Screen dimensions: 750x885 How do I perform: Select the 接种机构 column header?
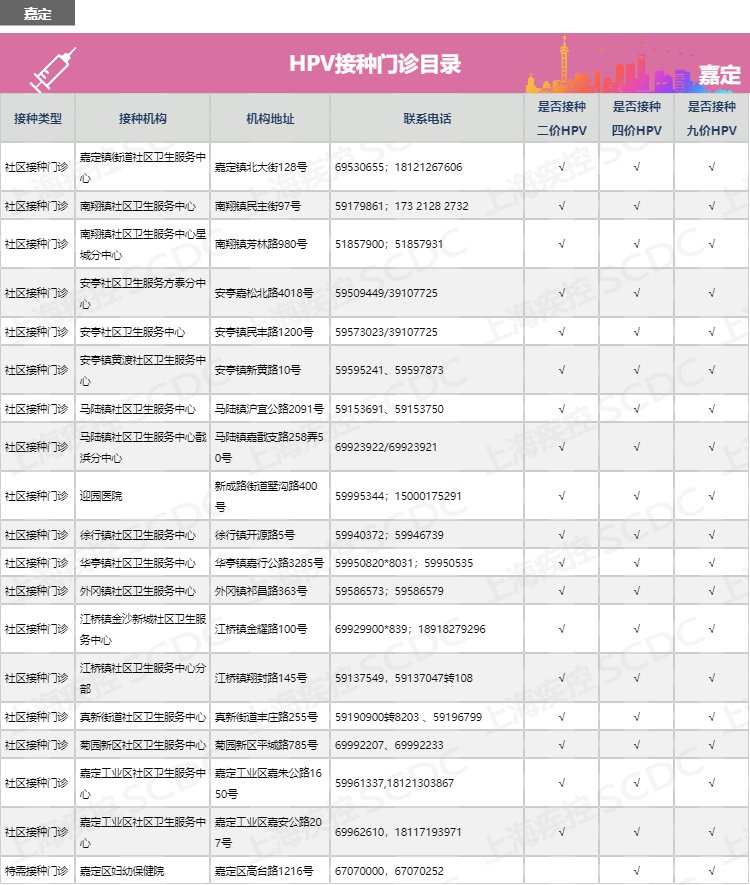tap(143, 118)
